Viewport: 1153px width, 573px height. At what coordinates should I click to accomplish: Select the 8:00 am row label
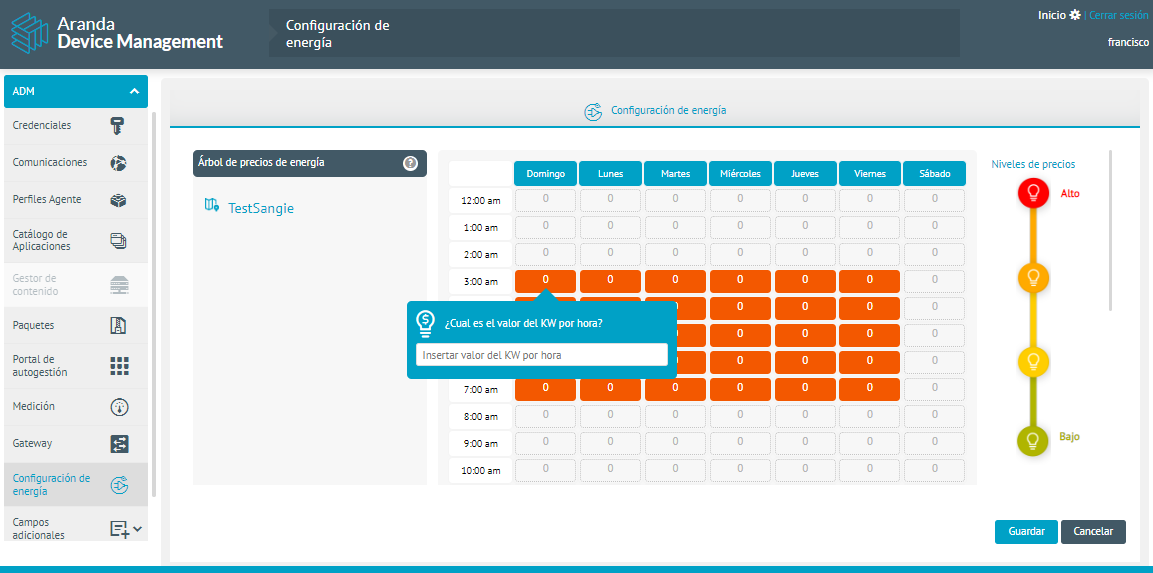click(x=480, y=416)
